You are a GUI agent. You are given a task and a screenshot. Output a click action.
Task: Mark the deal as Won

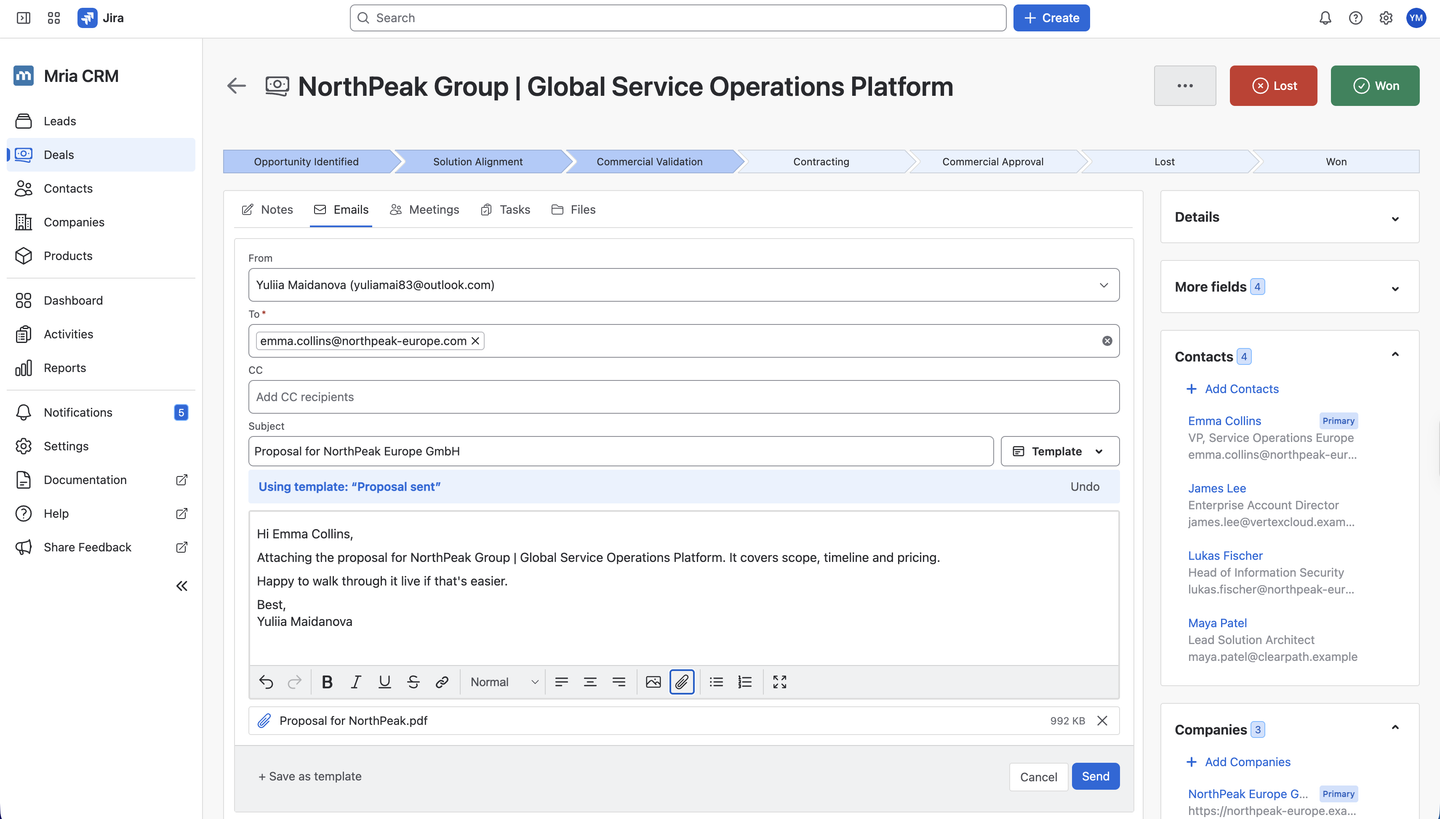click(x=1375, y=86)
